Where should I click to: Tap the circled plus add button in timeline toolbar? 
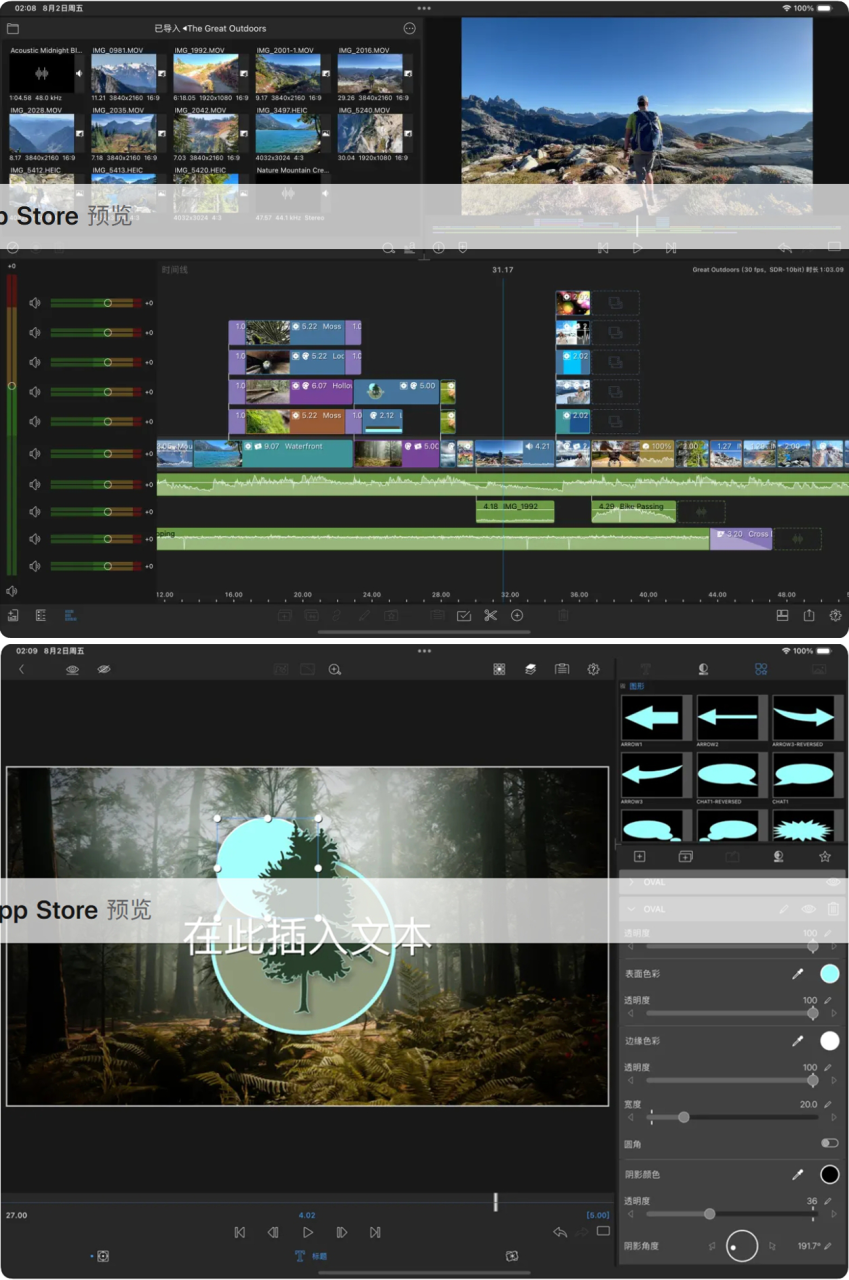point(517,615)
